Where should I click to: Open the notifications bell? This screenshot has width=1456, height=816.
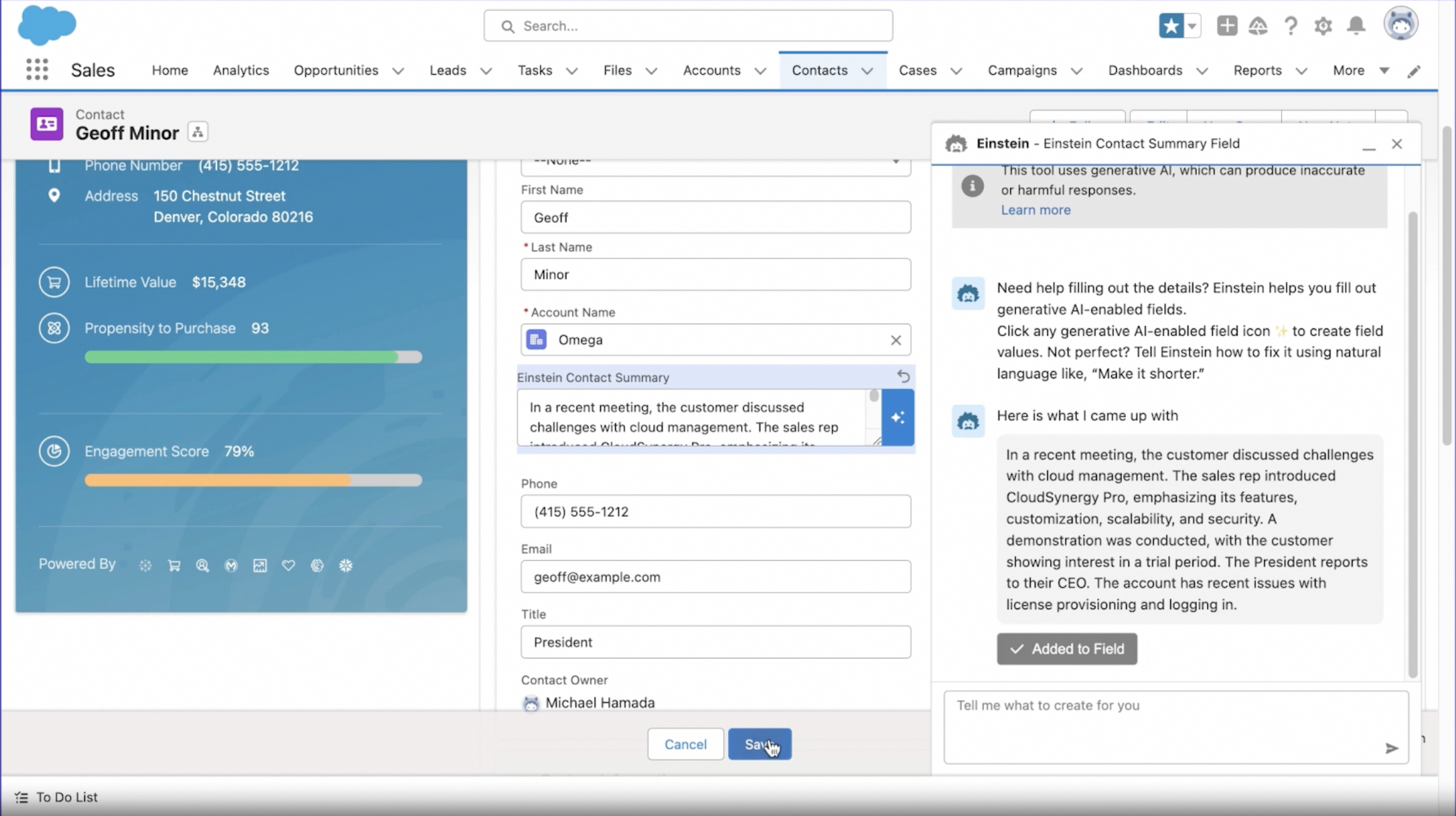1356,26
